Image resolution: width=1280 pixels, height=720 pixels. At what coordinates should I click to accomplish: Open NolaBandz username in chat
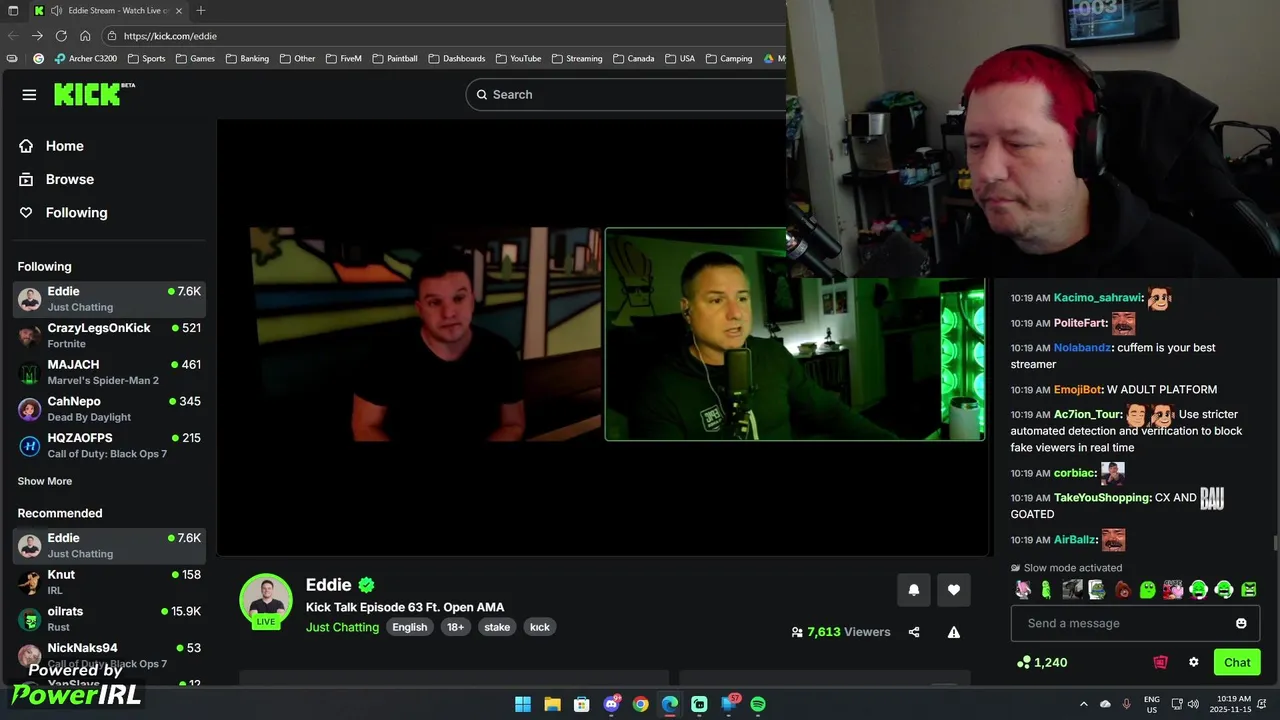(x=1082, y=348)
